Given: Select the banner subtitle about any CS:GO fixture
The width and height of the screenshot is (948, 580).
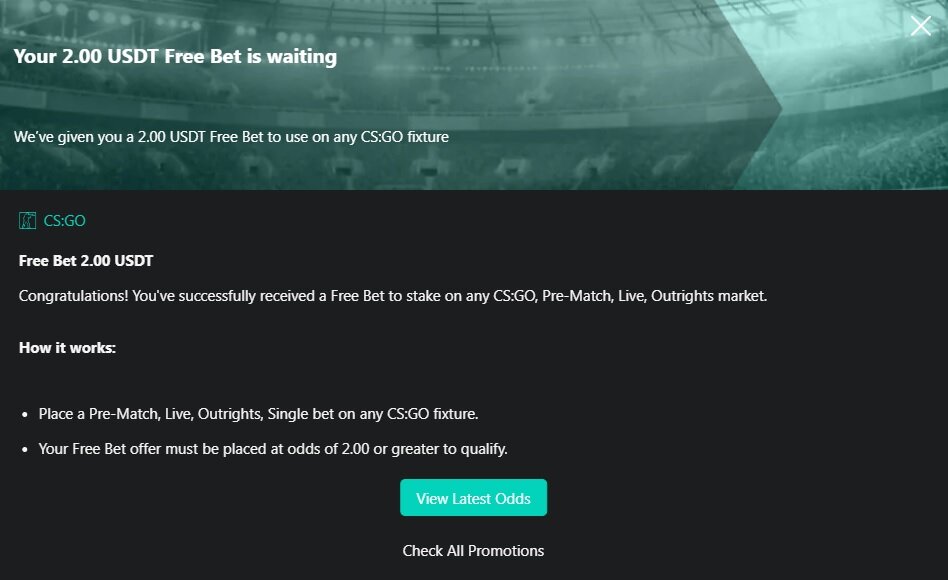Looking at the screenshot, I should (x=231, y=136).
